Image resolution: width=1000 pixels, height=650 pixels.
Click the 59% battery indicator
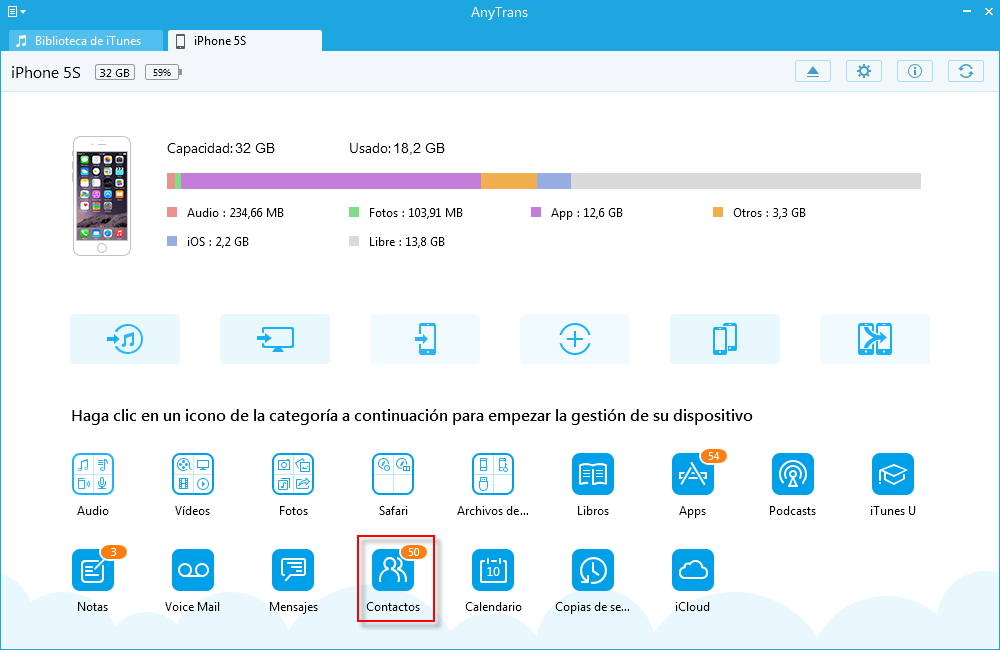163,72
